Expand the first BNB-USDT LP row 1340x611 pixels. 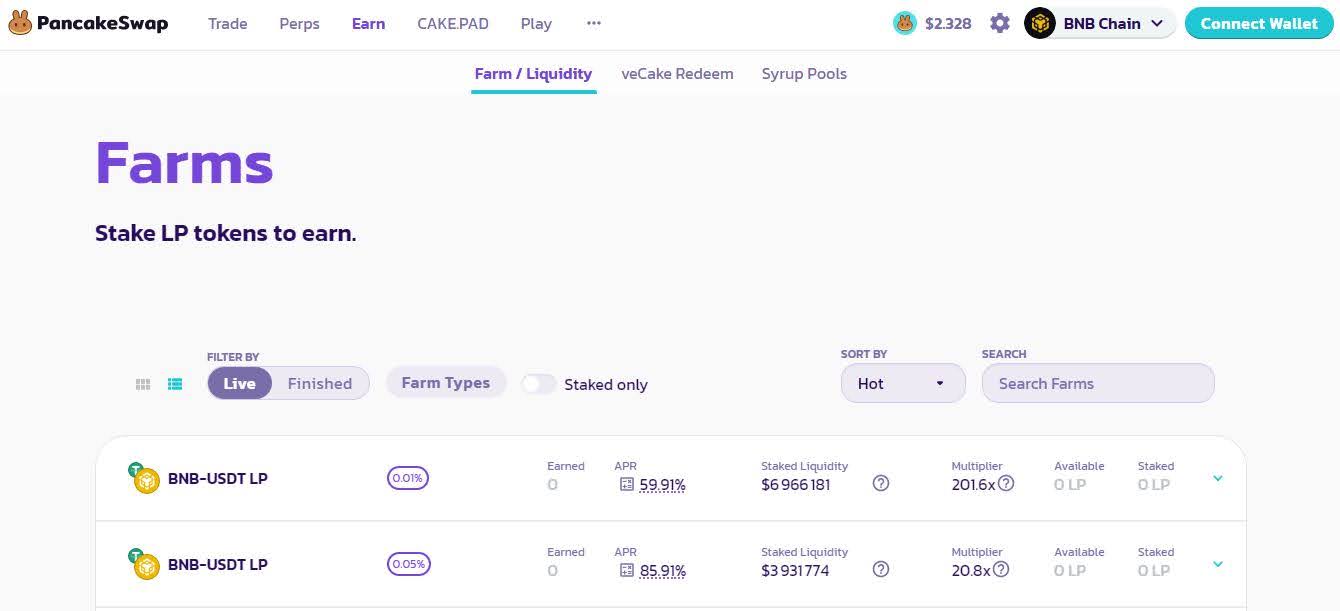pyautogui.click(x=1218, y=478)
